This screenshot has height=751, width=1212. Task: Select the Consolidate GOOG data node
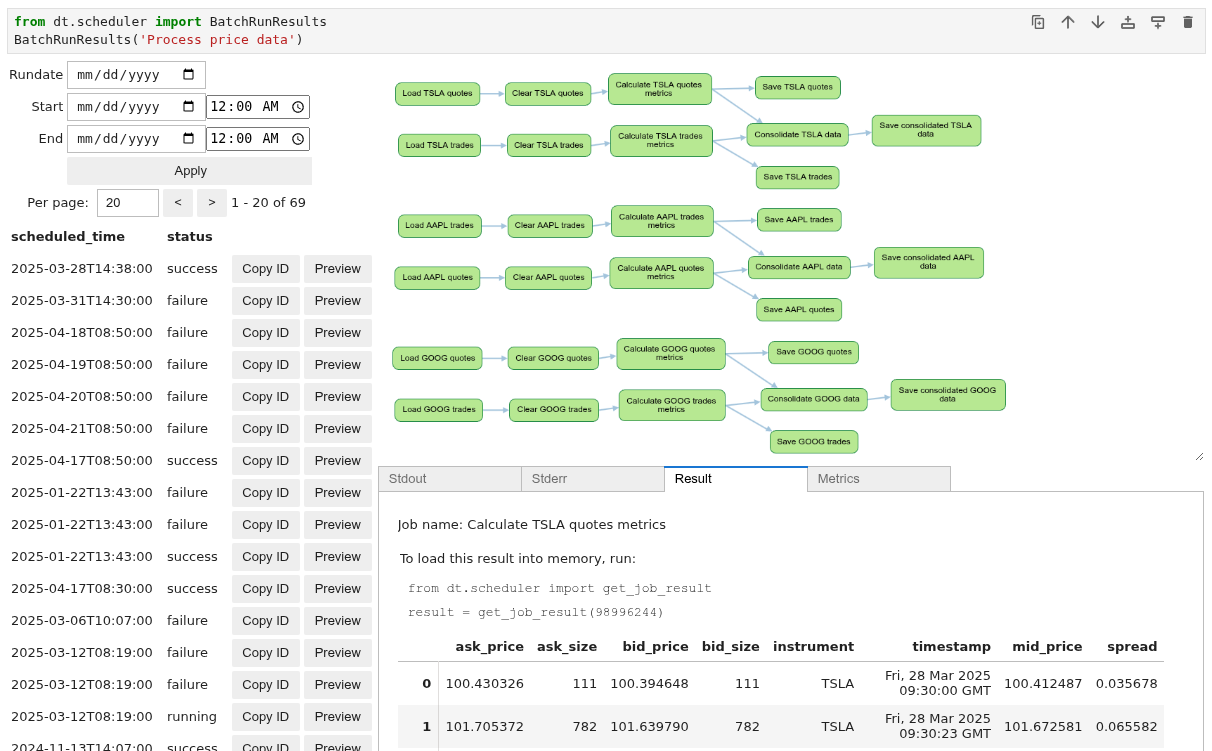[814, 400]
